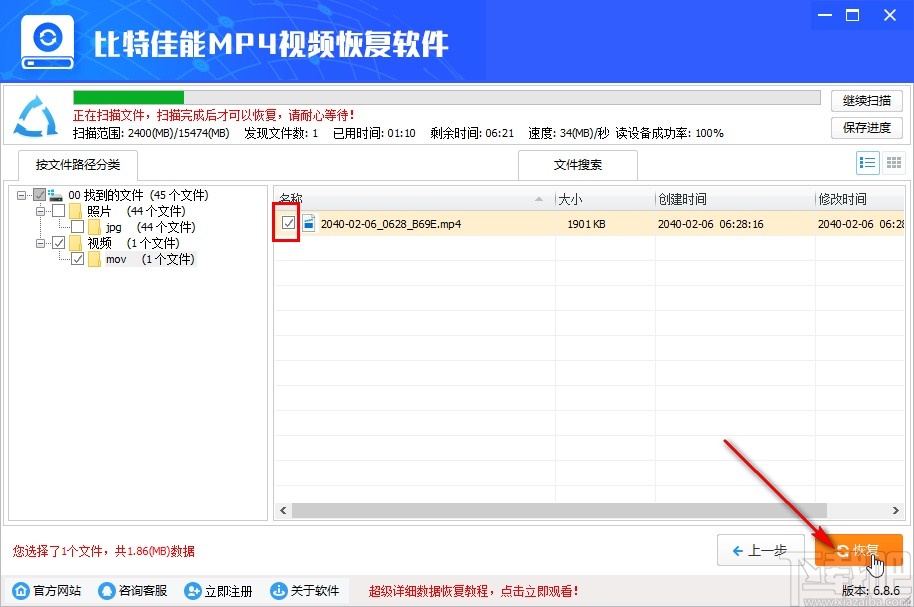The image size is (914, 607).
Task: Check the jpg folder checkbox
Action: pos(78,227)
